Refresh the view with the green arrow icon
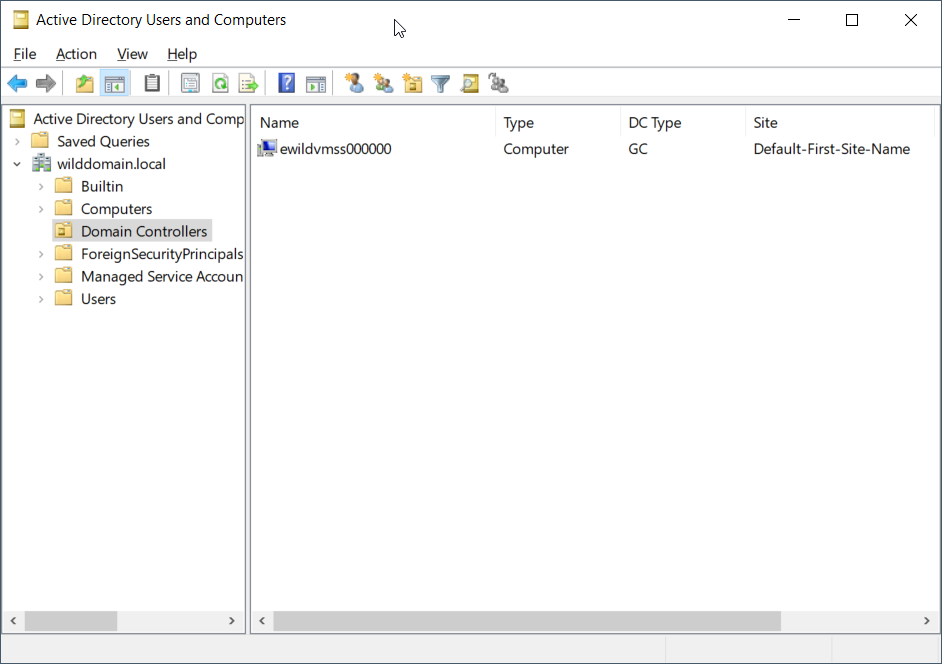942x664 pixels. 220,84
